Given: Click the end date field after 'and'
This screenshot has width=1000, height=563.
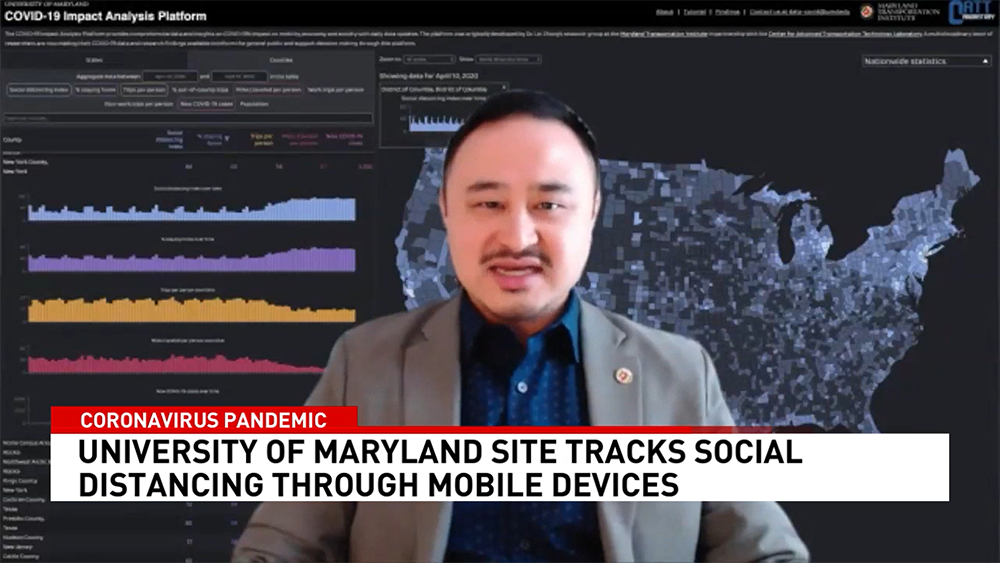Looking at the screenshot, I should click(239, 77).
